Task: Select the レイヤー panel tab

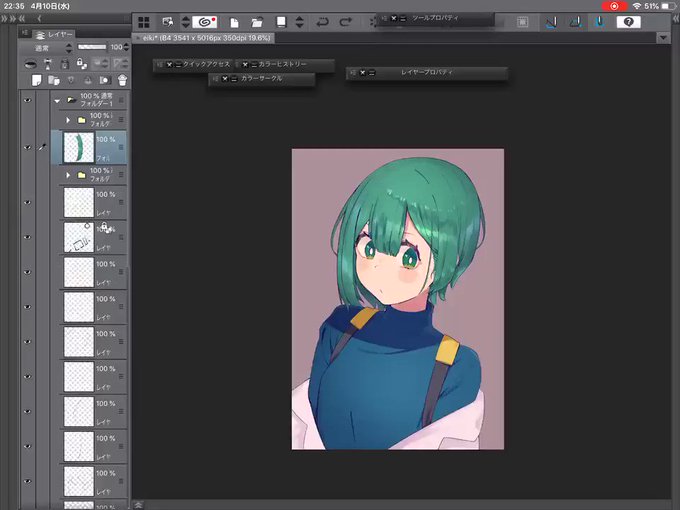Action: coord(53,34)
